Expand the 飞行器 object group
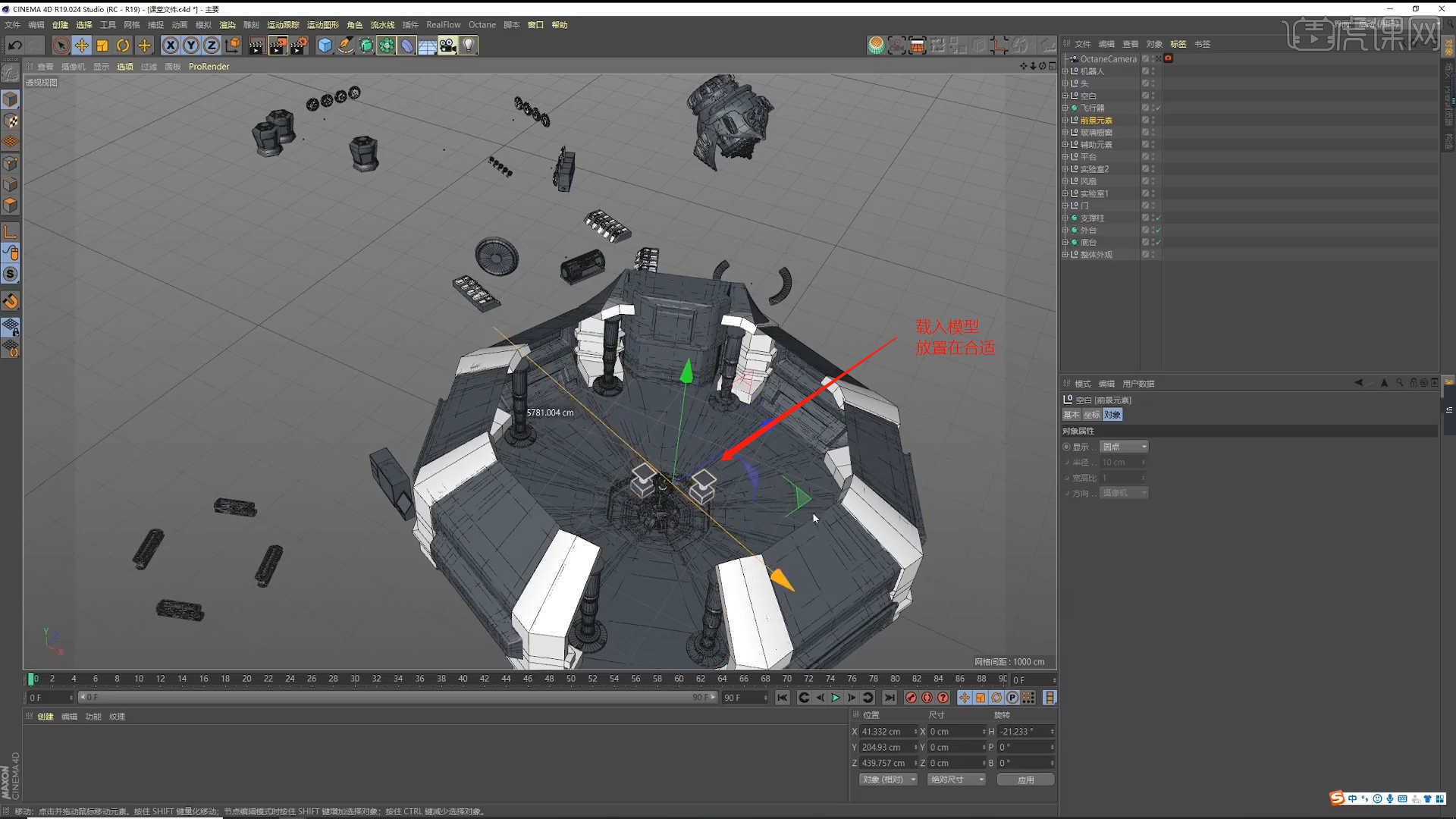Screen dimensions: 1456x819 1065,108
